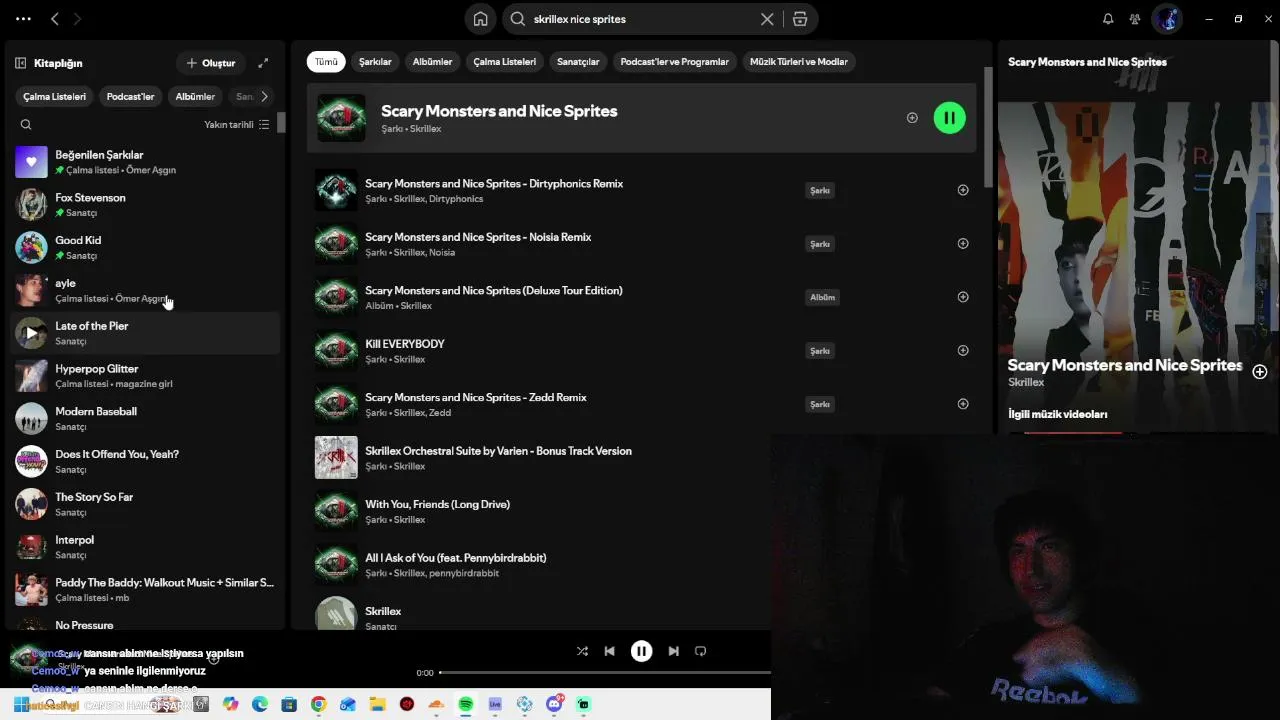Switch to Albümler in search results
Screen dimensions: 1280x720
[432, 62]
